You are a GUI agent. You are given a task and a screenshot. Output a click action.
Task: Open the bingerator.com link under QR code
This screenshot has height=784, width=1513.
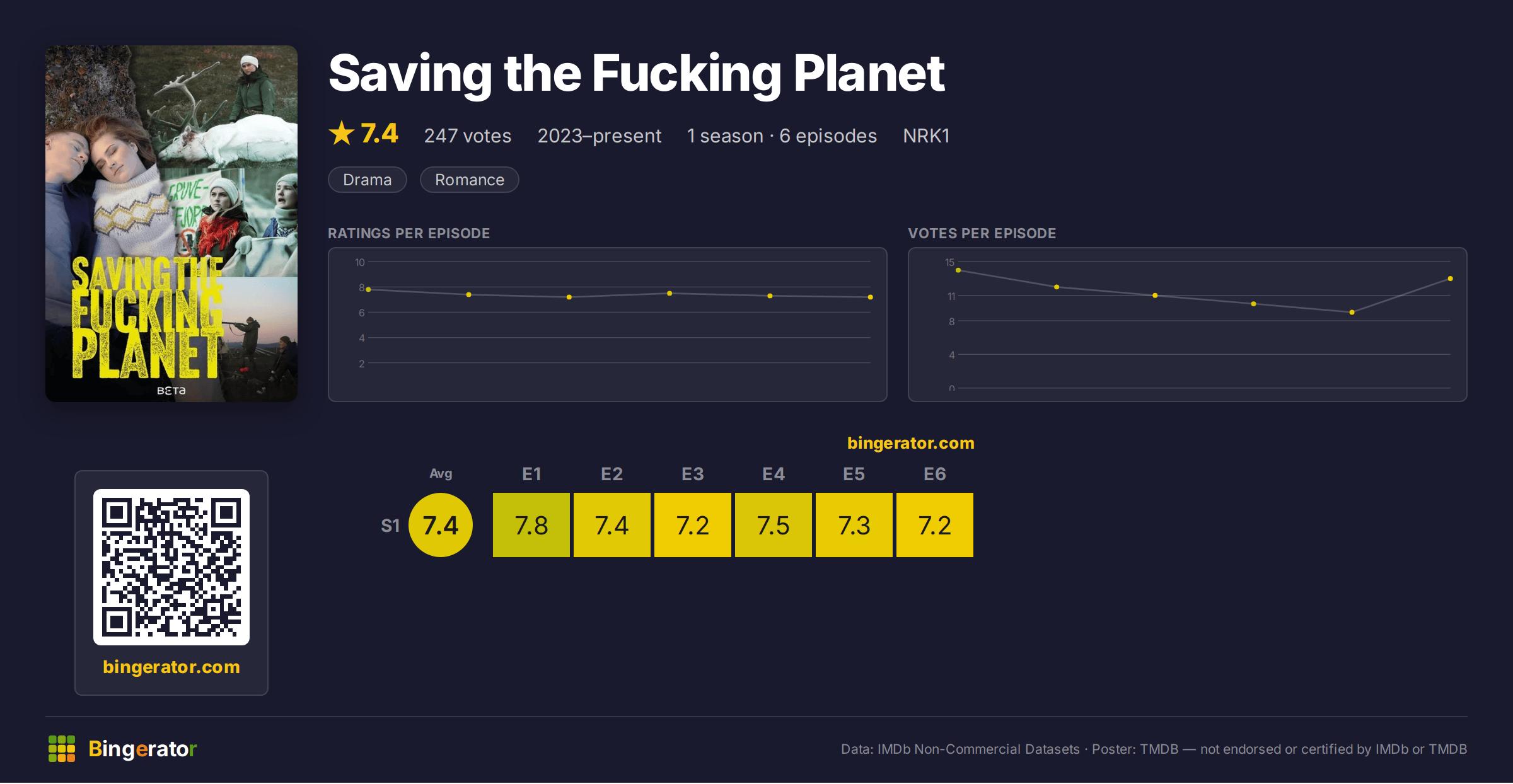pyautogui.click(x=171, y=667)
